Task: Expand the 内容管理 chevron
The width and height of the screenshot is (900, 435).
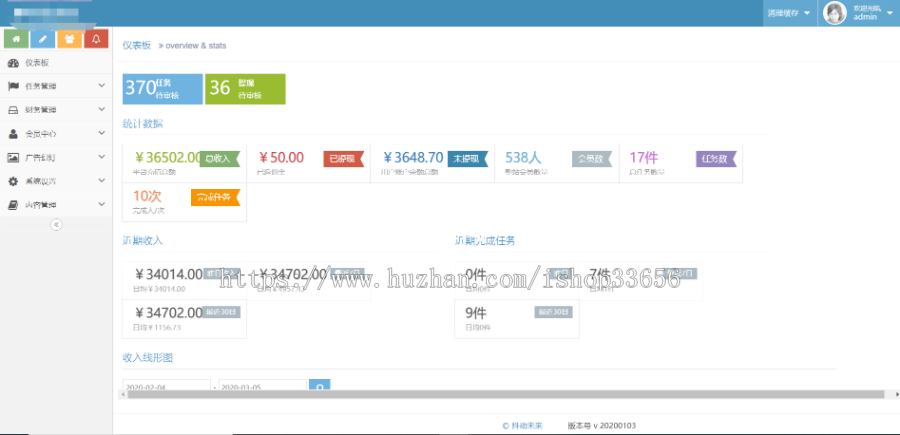Action: click(x=102, y=204)
